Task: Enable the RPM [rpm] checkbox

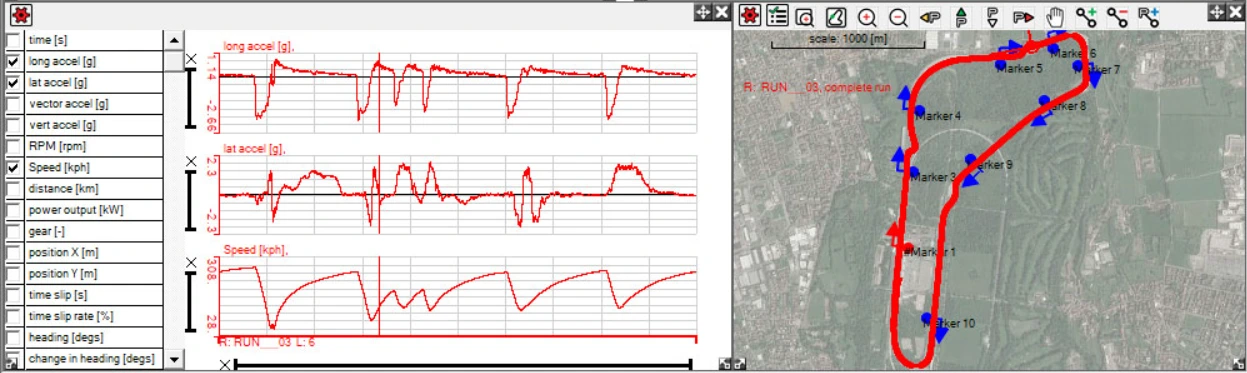Action: (x=13, y=146)
